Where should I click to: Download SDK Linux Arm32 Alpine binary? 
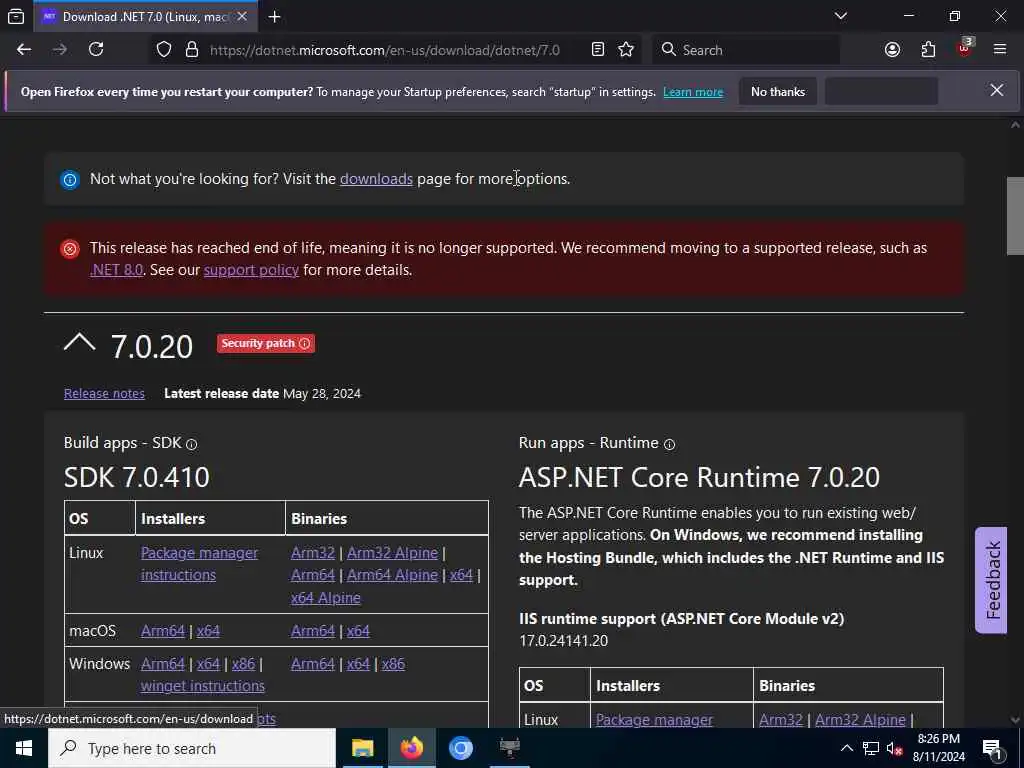point(392,553)
